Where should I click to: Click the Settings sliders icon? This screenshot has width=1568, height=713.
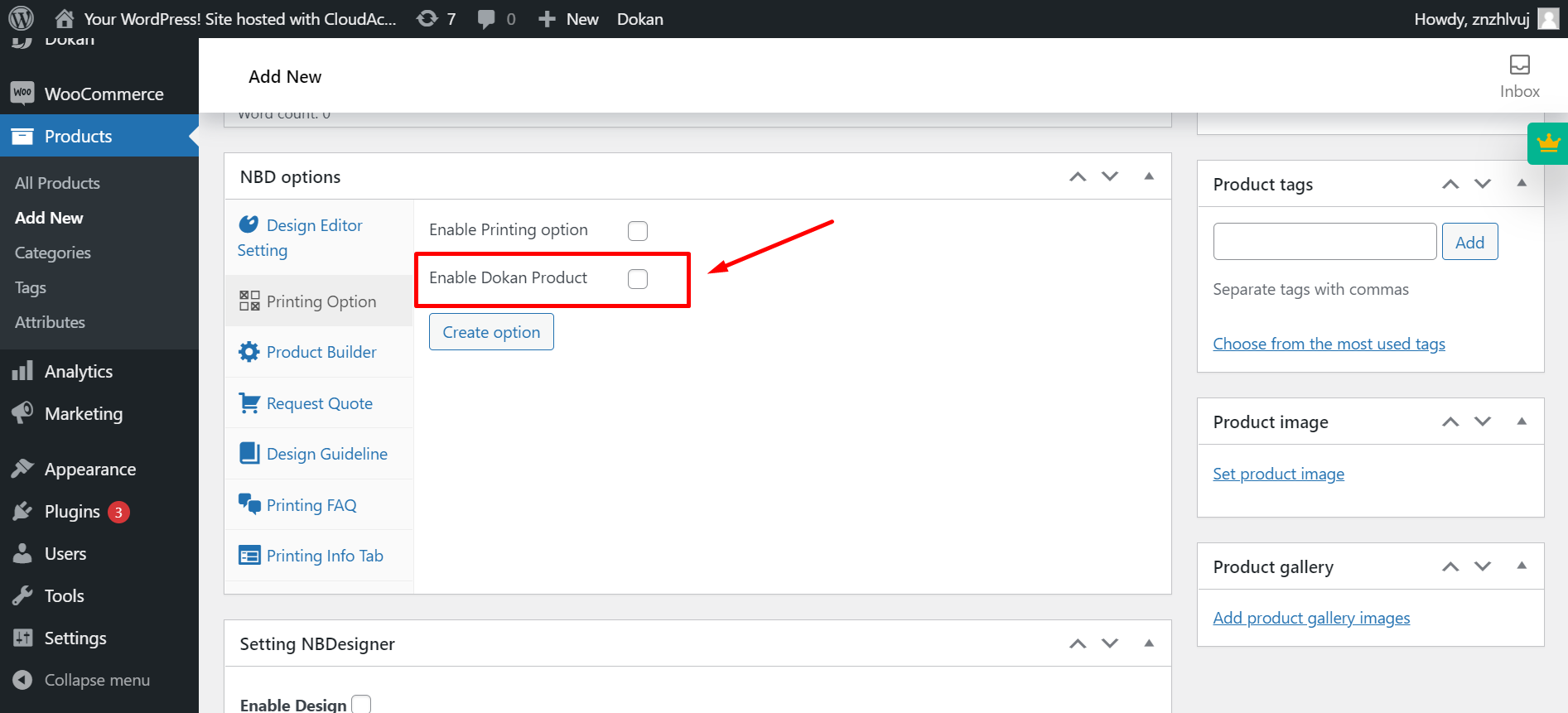coord(22,638)
